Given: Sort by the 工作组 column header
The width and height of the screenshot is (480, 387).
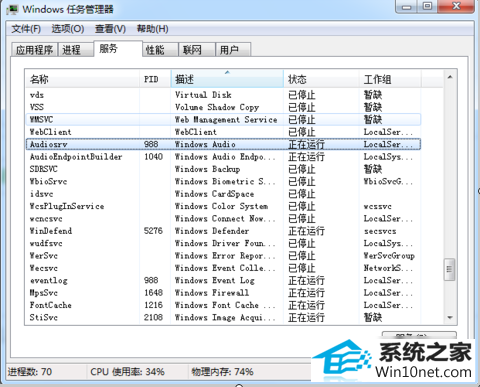Looking at the screenshot, I should tap(390, 79).
